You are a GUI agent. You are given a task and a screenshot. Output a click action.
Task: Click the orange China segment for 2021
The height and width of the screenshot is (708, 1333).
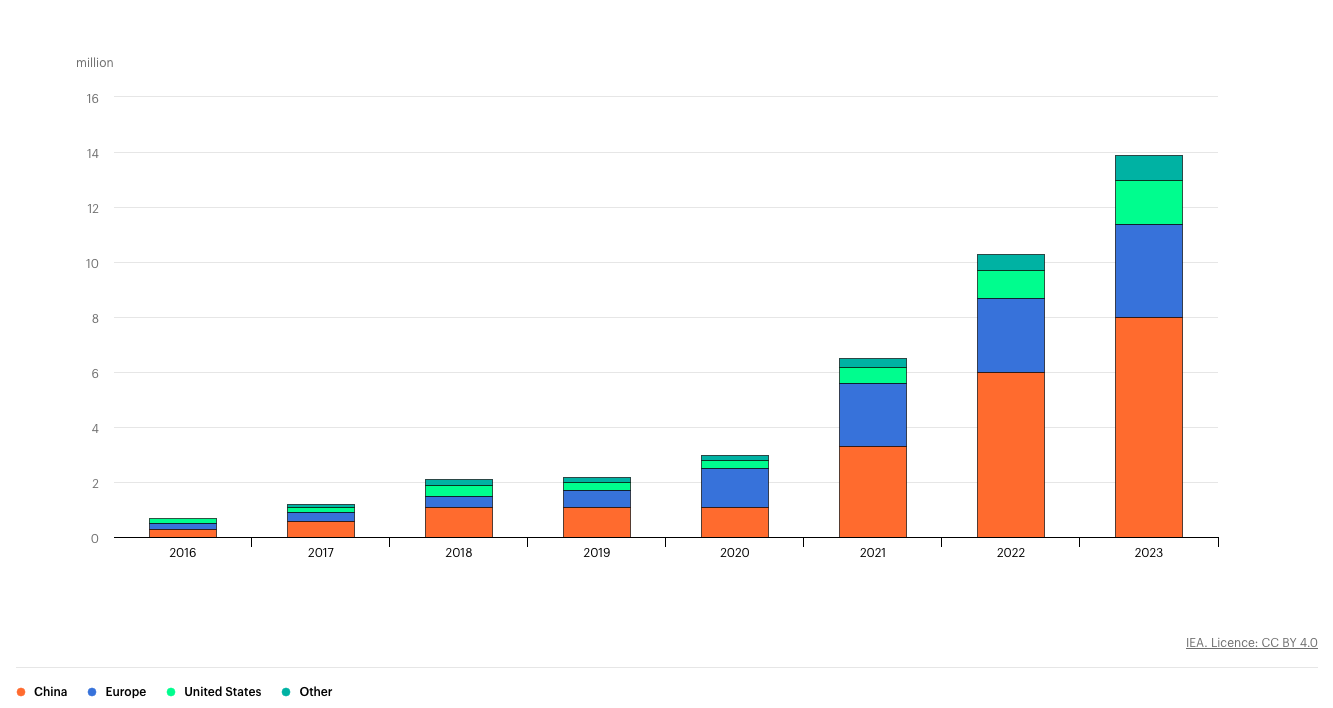coord(872,492)
